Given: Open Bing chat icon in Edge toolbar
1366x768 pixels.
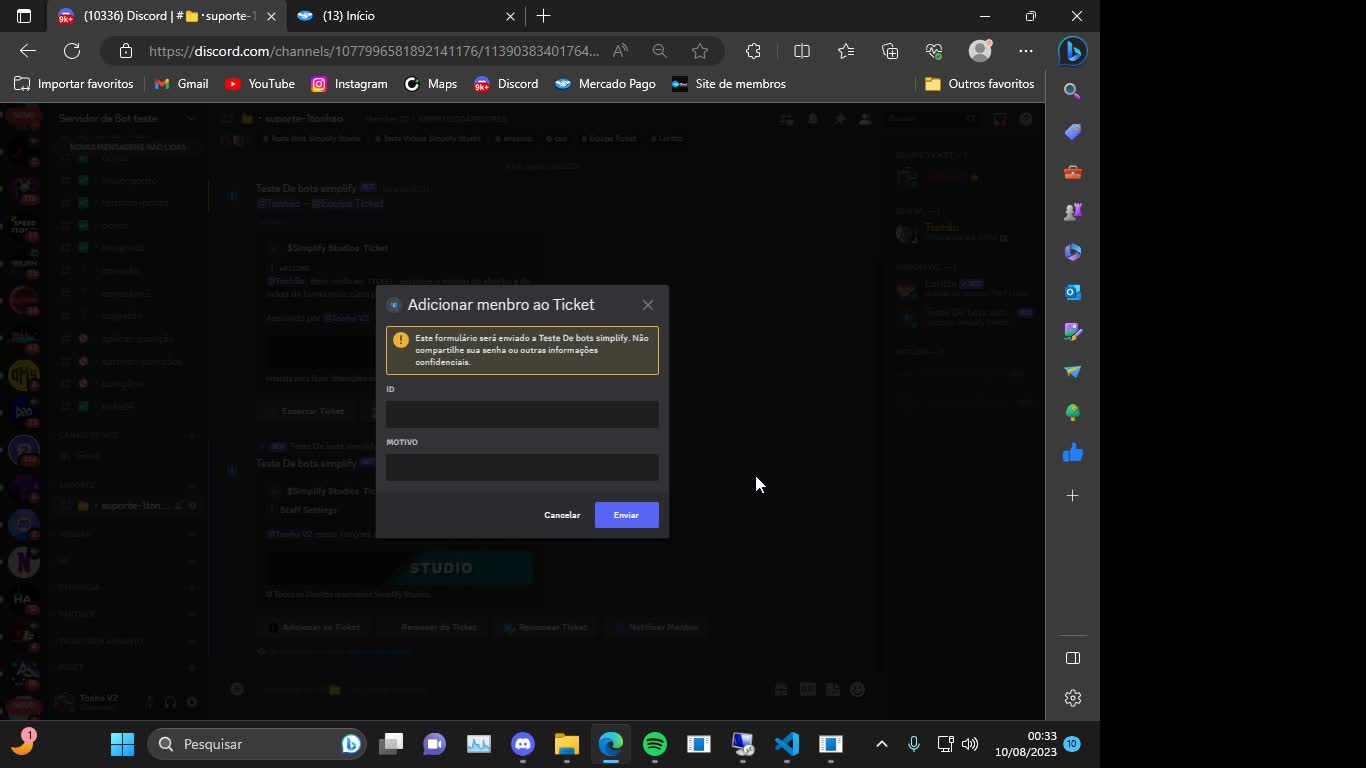Looking at the screenshot, I should 1071,51.
